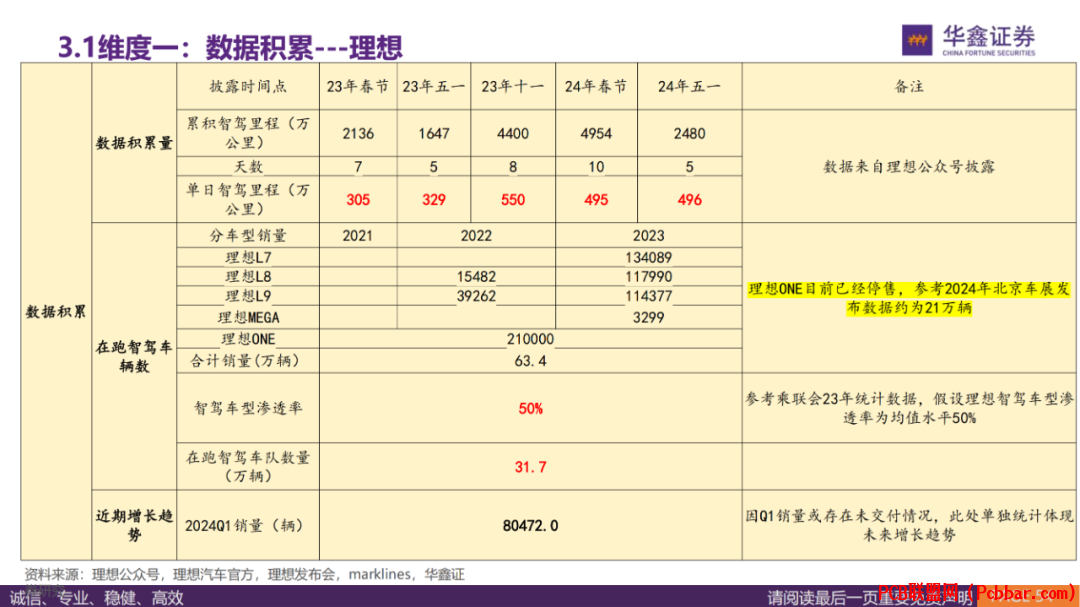Select the red value 495
Viewport: 1080px width, 607px height.
point(596,200)
